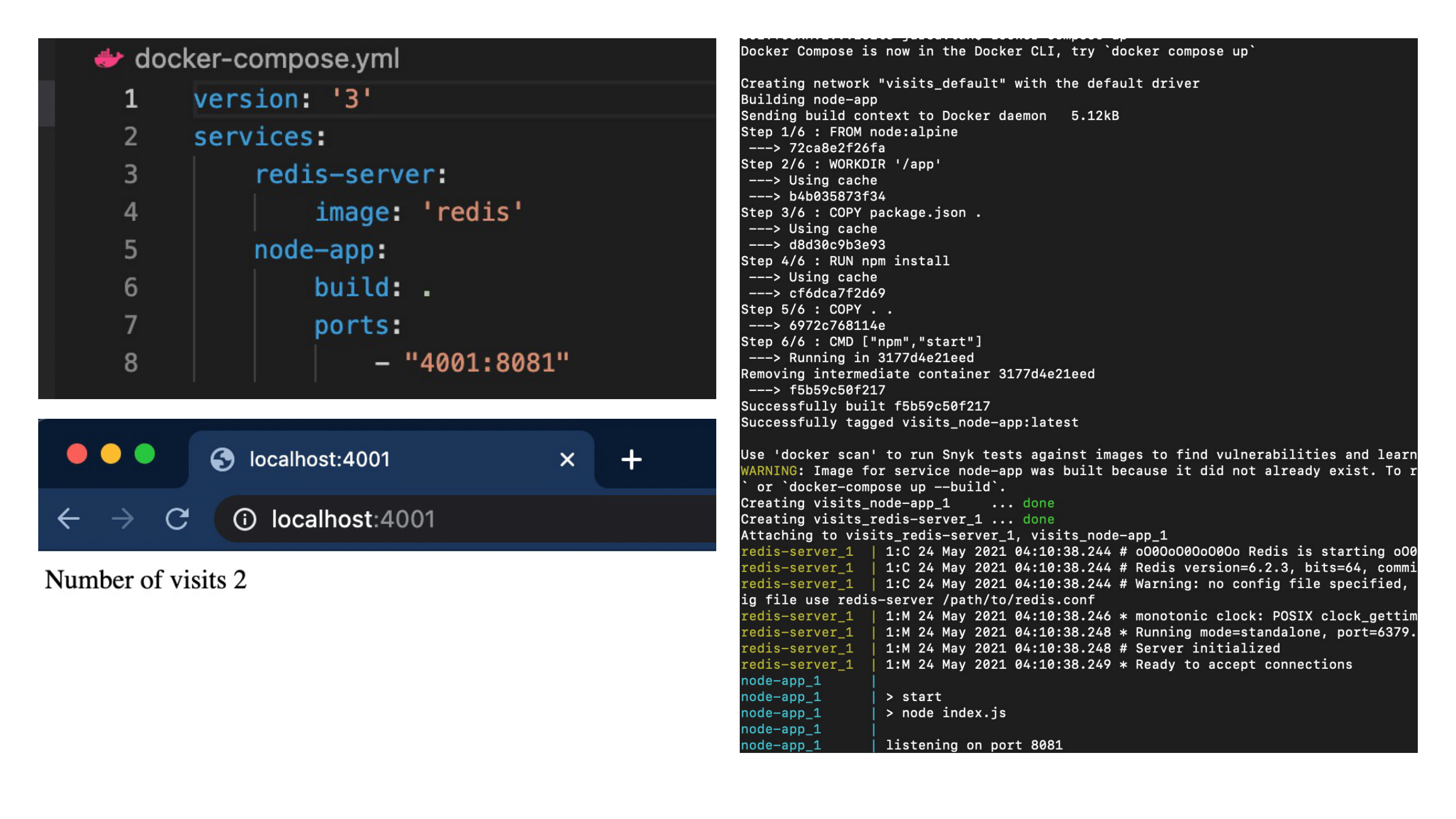Image resolution: width=1456 pixels, height=819 pixels.
Task: Click the browser forward arrow
Action: pos(123,518)
